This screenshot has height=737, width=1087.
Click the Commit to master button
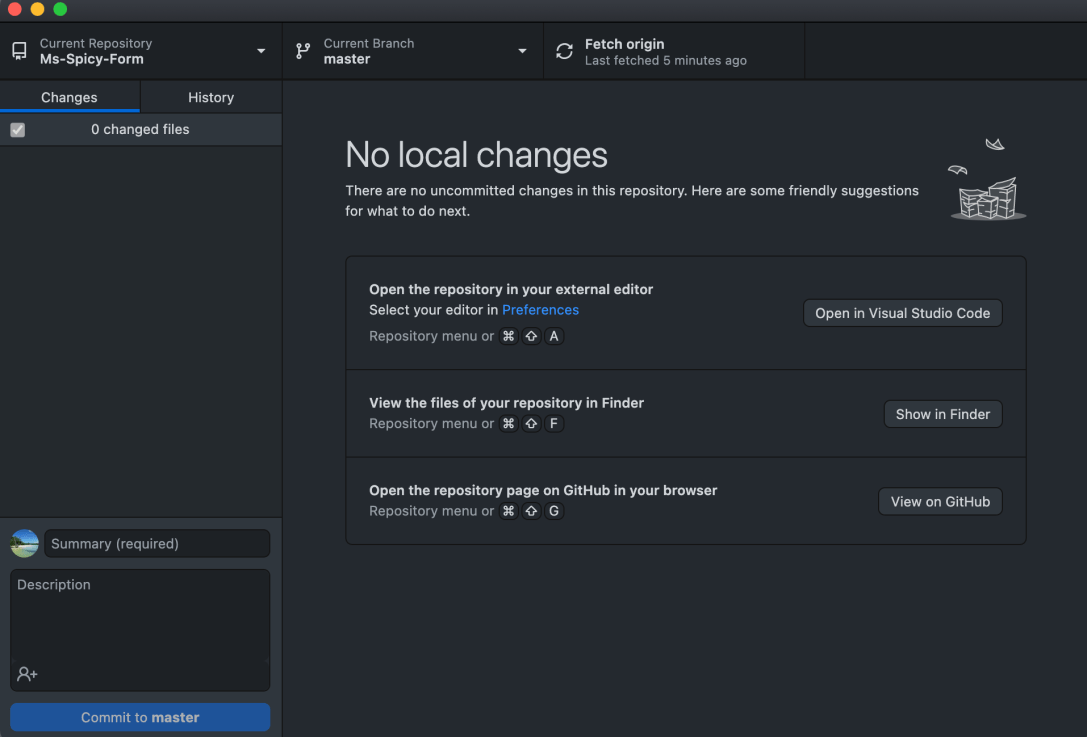pyautogui.click(x=140, y=717)
